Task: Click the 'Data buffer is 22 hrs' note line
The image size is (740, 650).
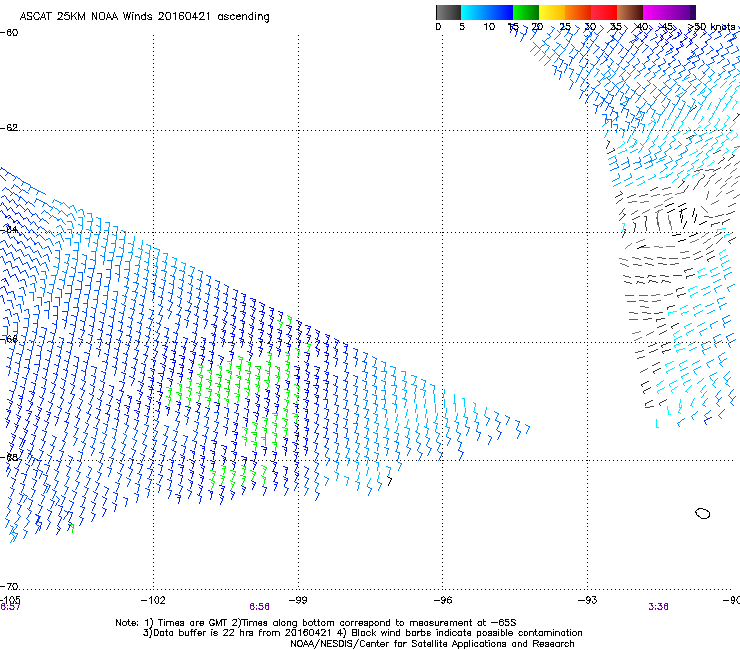Action: [362, 633]
